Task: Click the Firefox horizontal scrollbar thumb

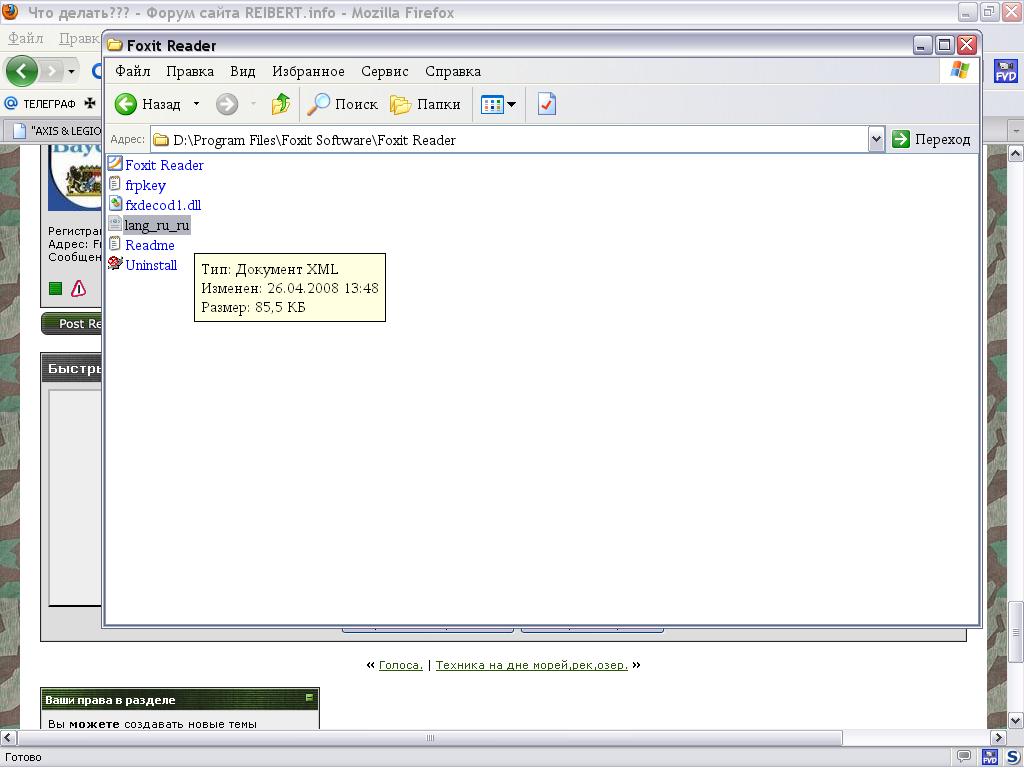Action: (430, 738)
